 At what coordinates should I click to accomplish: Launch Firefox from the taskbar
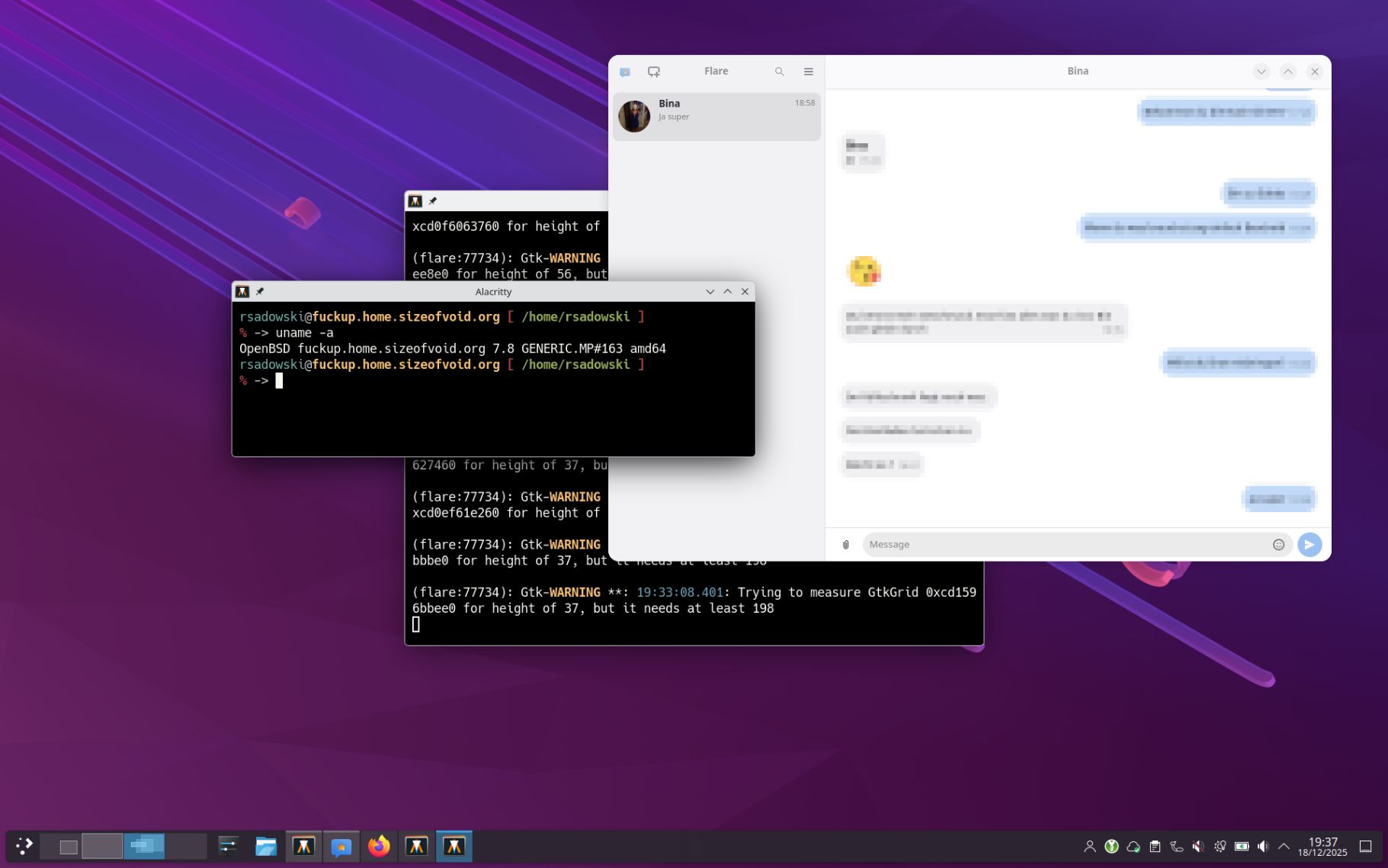click(379, 846)
